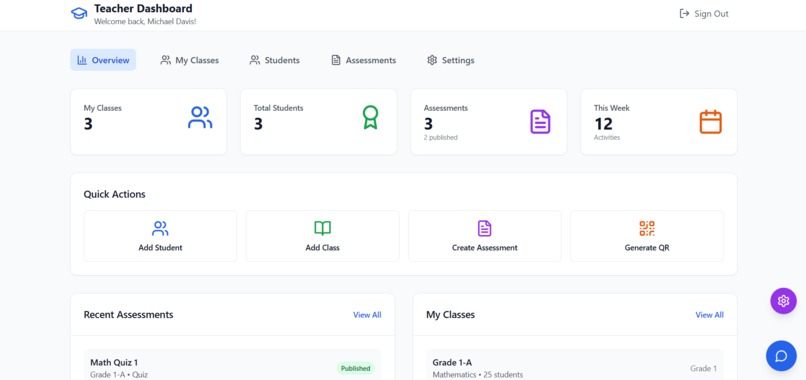
Task: Click the My Classes stat count 3
Action: (88, 124)
